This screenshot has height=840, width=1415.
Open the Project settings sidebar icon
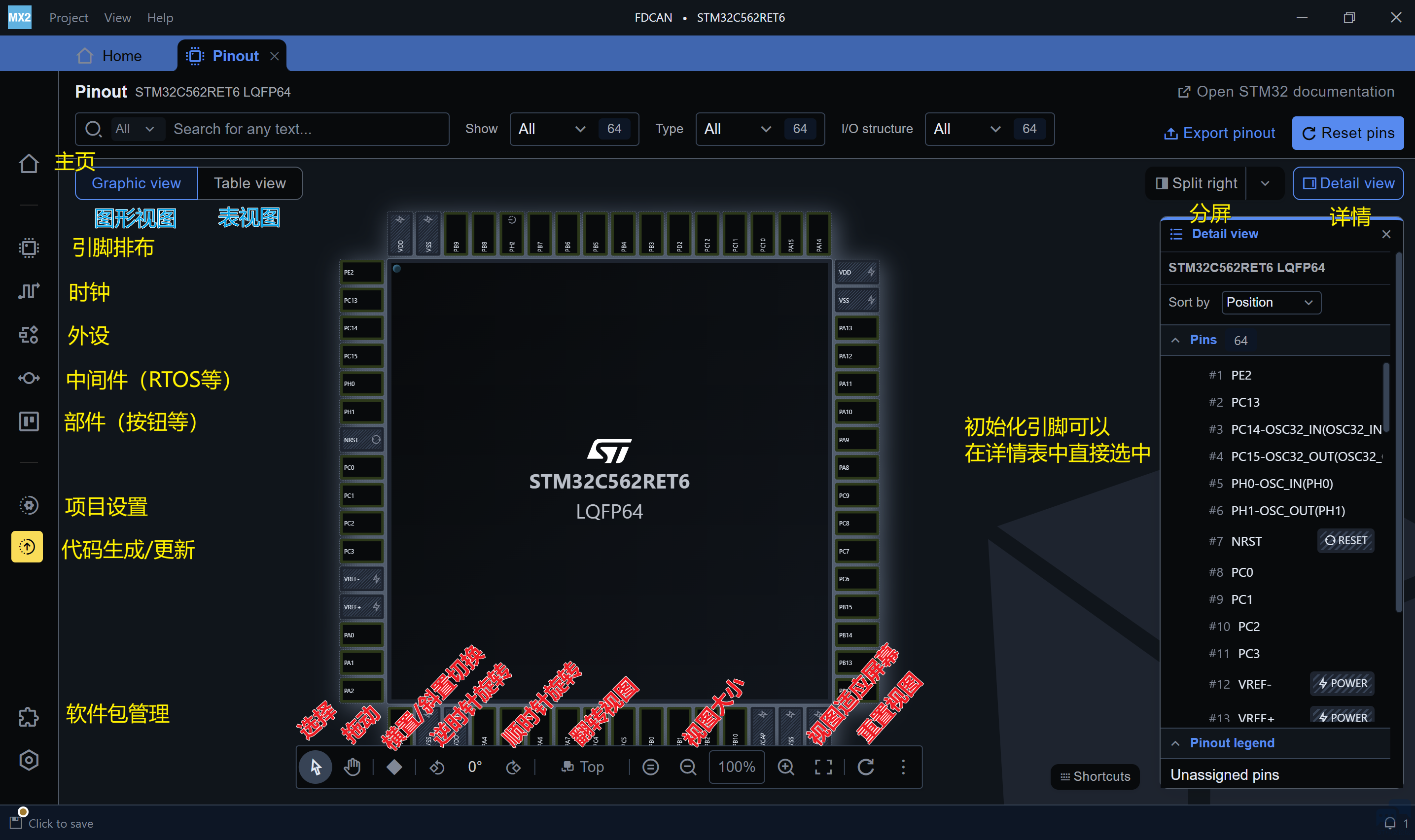pyautogui.click(x=28, y=505)
